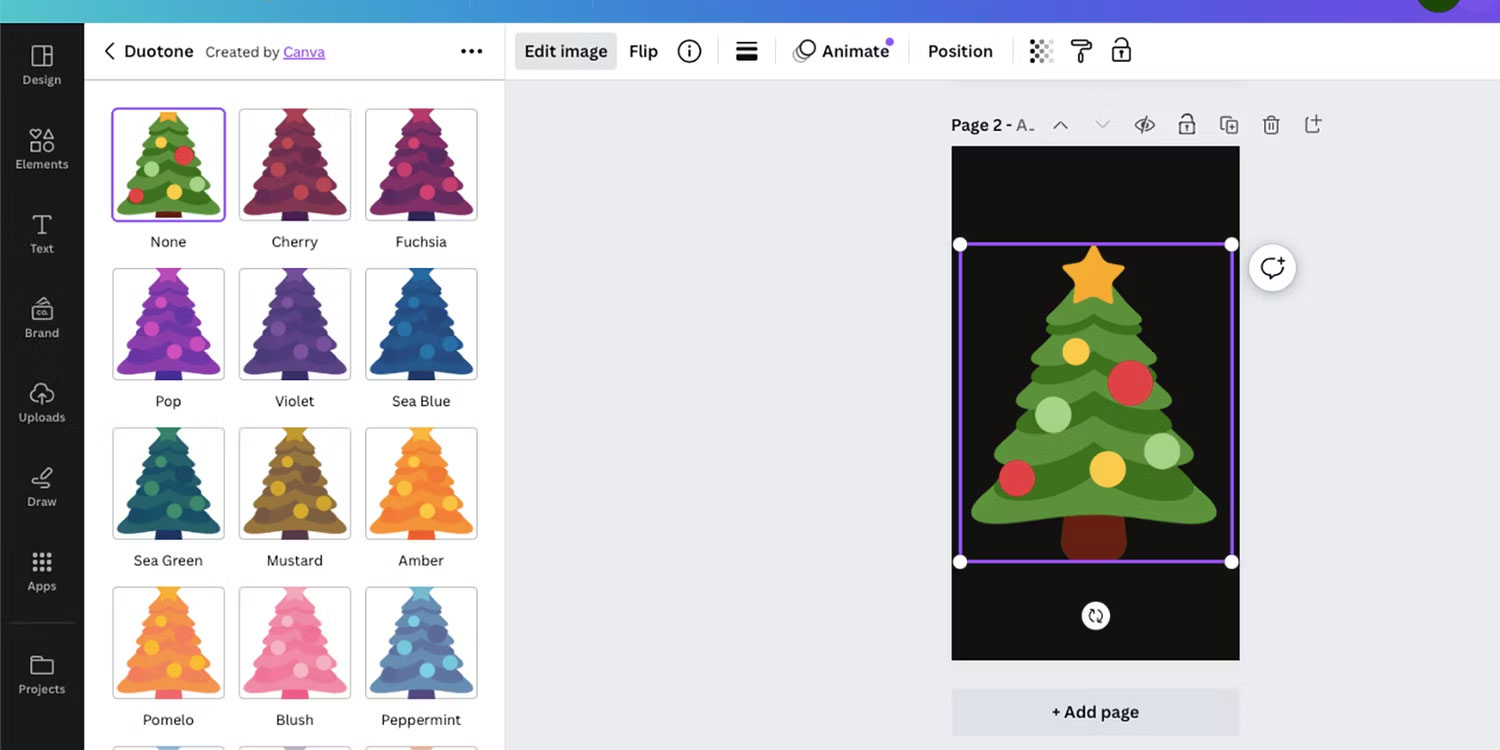
Task: Switch to the Edit image tab
Action: 565,50
